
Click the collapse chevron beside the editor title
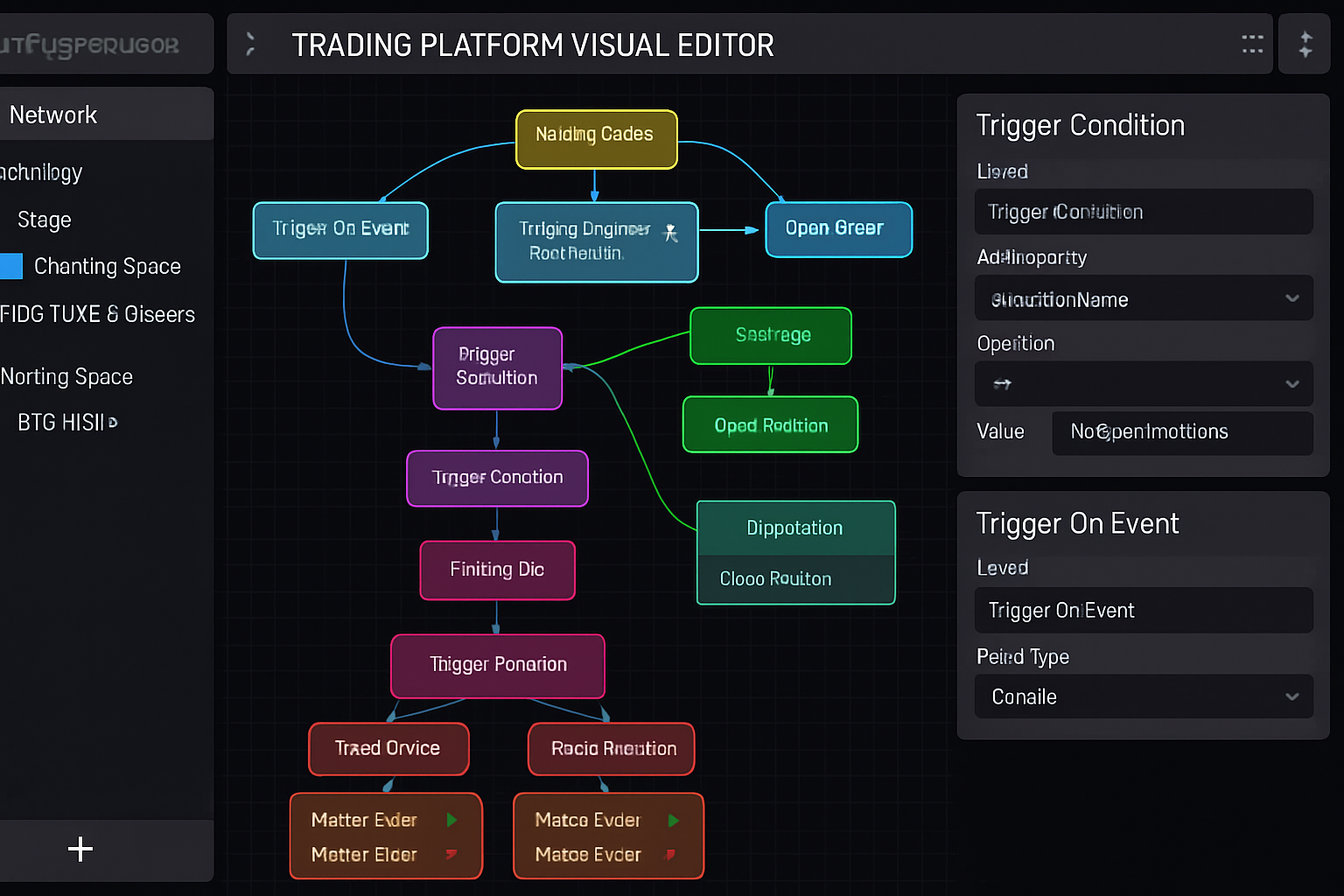click(x=251, y=44)
